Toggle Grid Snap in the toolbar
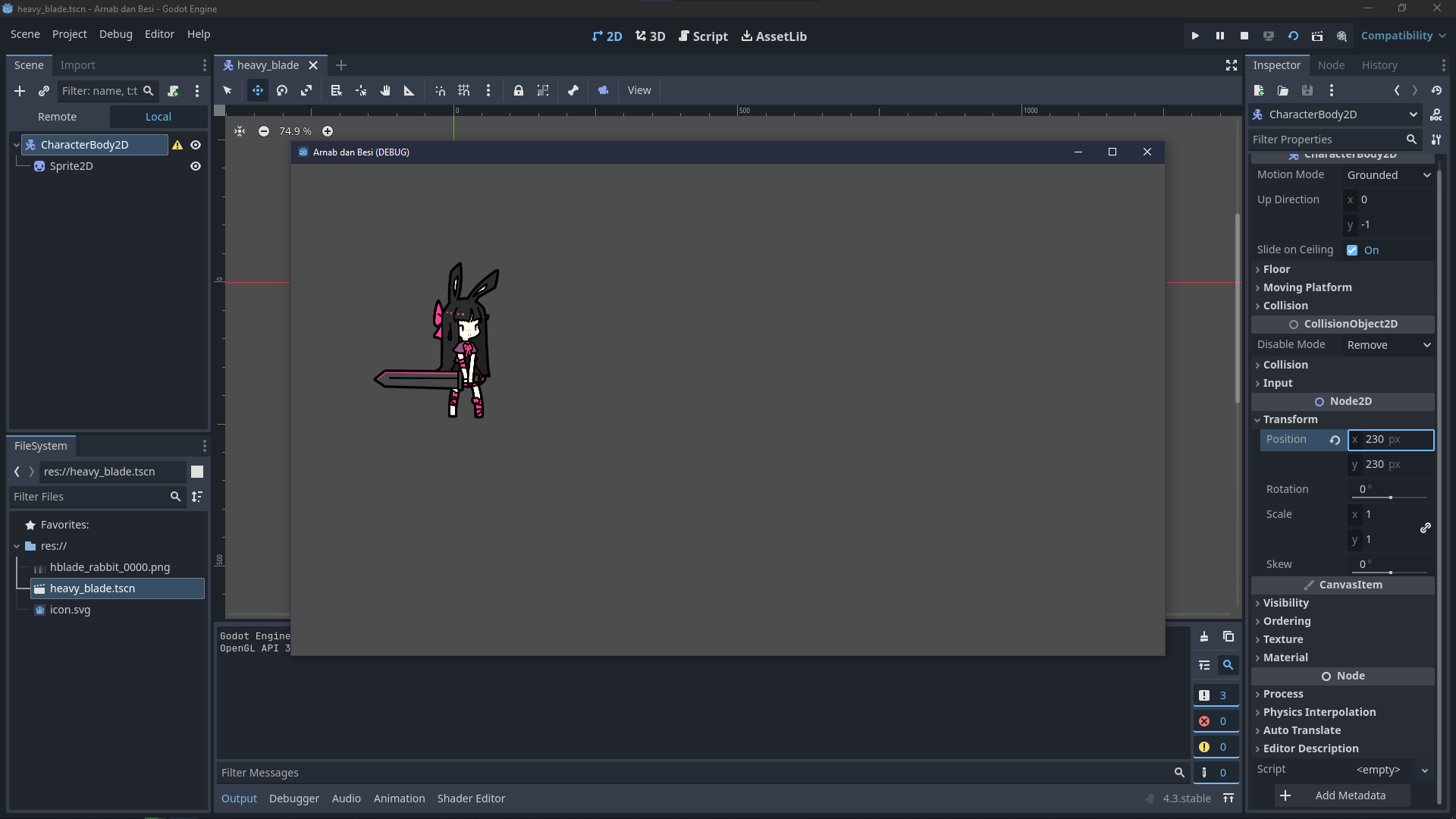The image size is (1456, 819). pyautogui.click(x=464, y=90)
